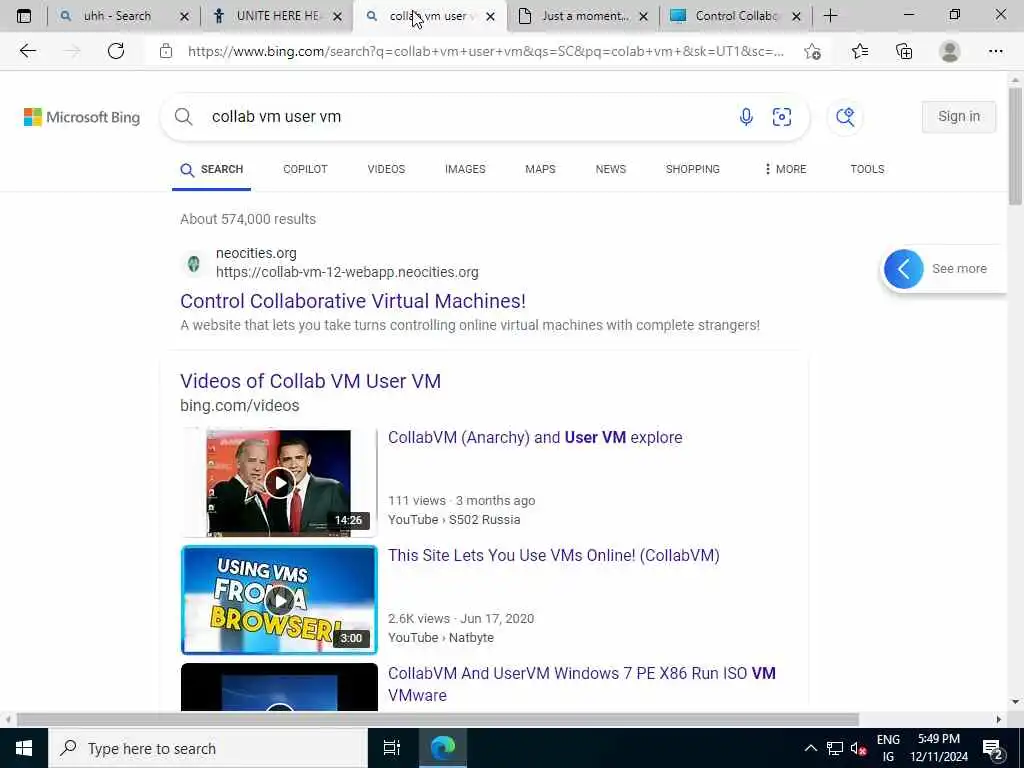Open the Windows Start menu
This screenshot has height=768, width=1024.
(x=24, y=748)
